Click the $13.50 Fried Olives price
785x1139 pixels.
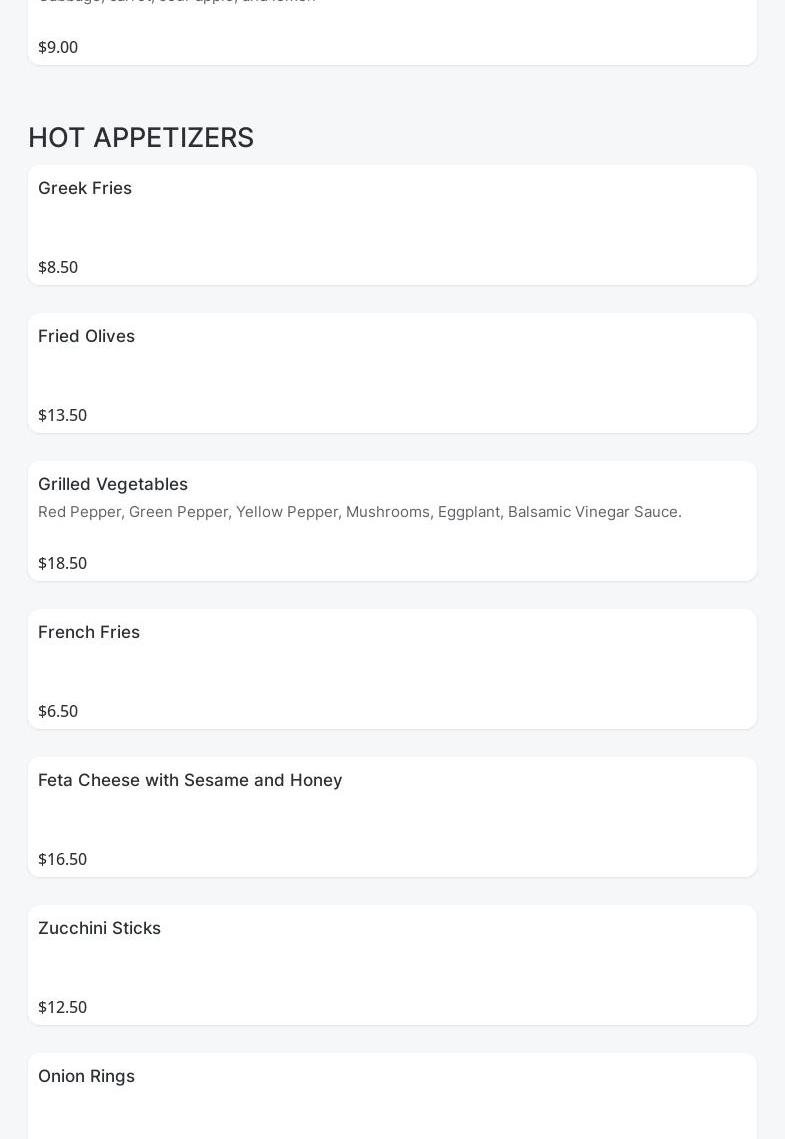click(x=62, y=415)
